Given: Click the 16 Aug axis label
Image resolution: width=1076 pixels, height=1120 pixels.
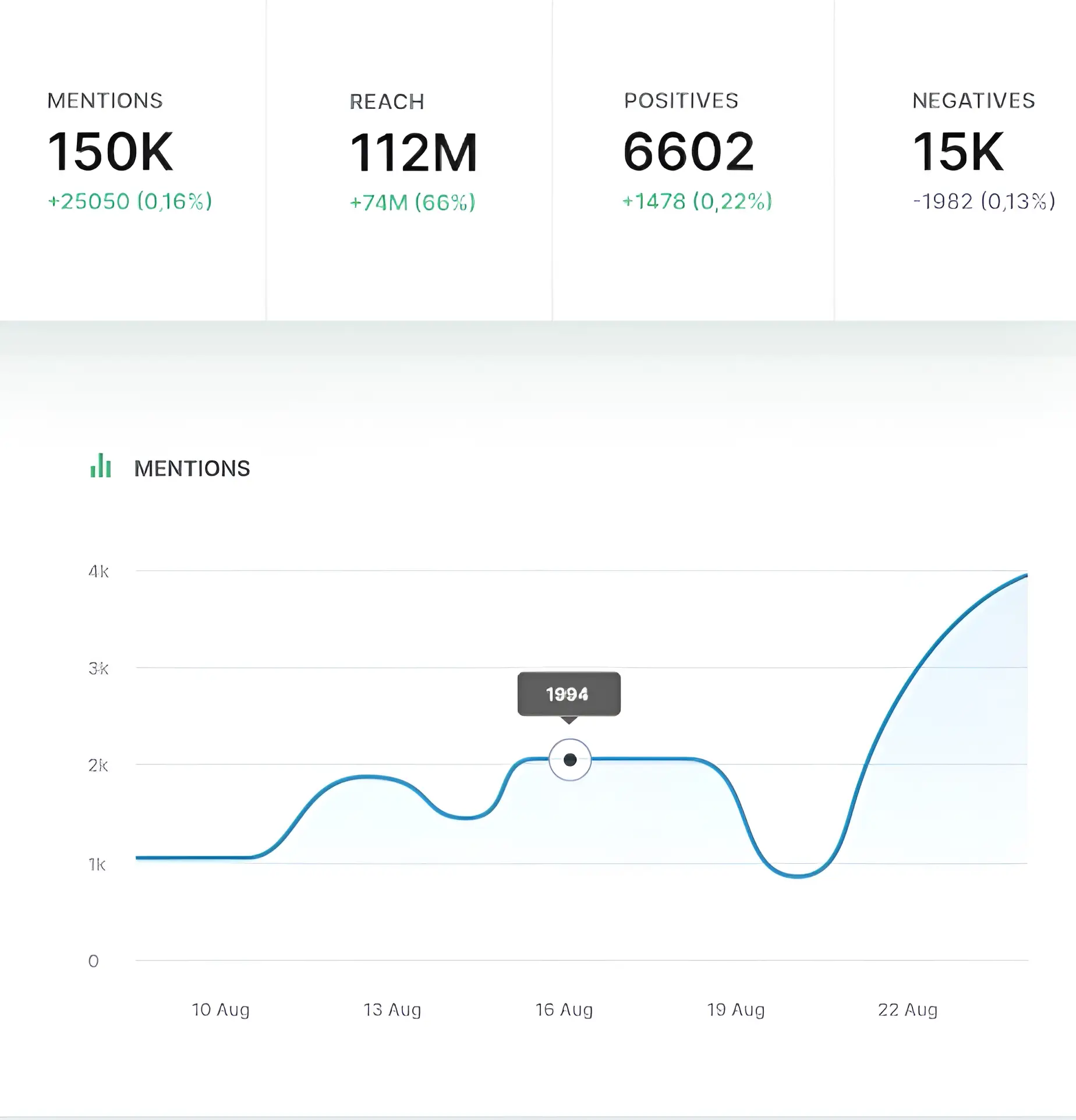Looking at the screenshot, I should (564, 1009).
